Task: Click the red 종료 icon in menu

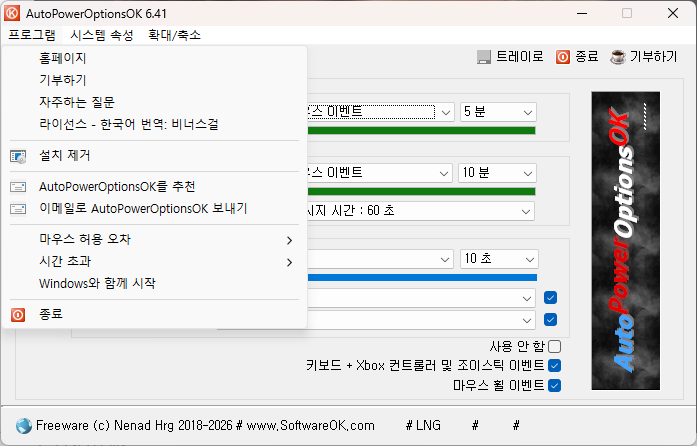Action: 18,315
